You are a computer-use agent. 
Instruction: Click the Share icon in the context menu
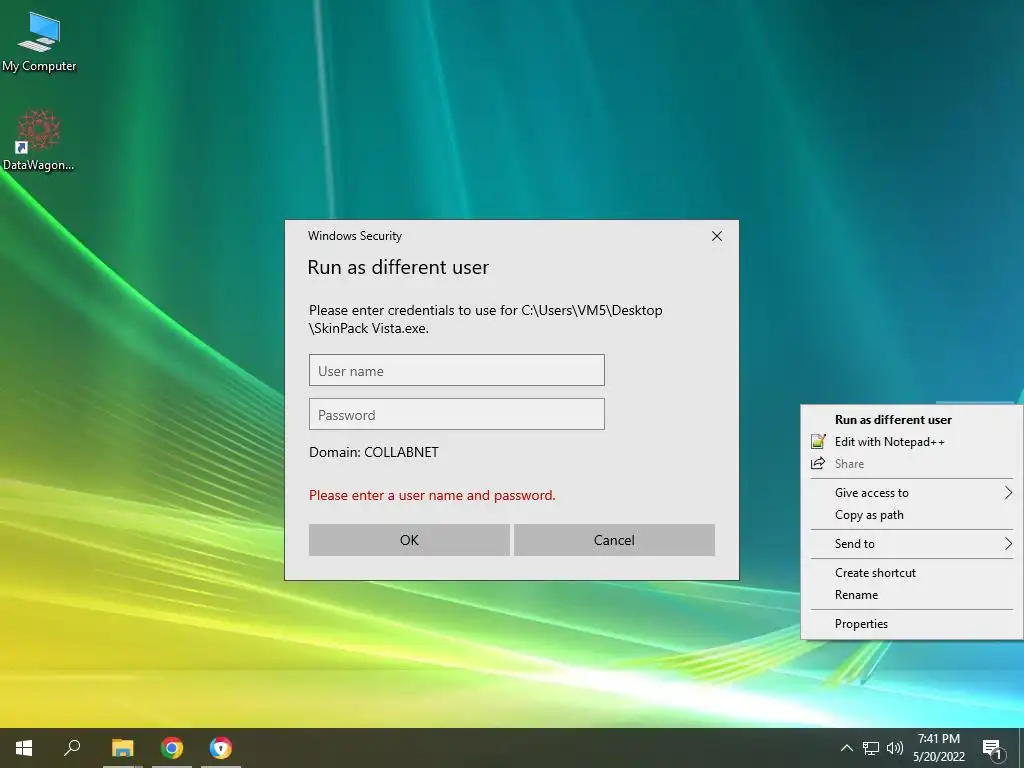(x=818, y=464)
